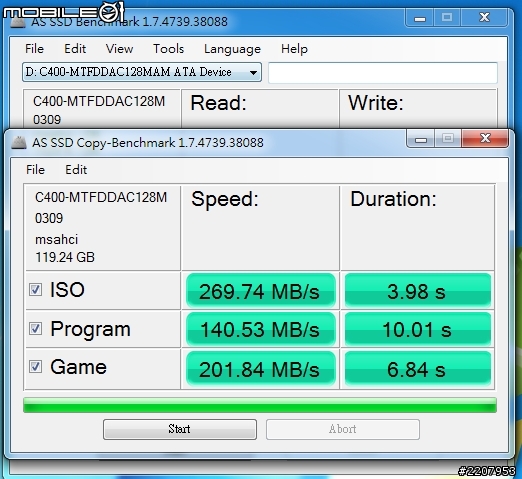Open File menu in AS SSD Benchmark window

click(x=34, y=49)
